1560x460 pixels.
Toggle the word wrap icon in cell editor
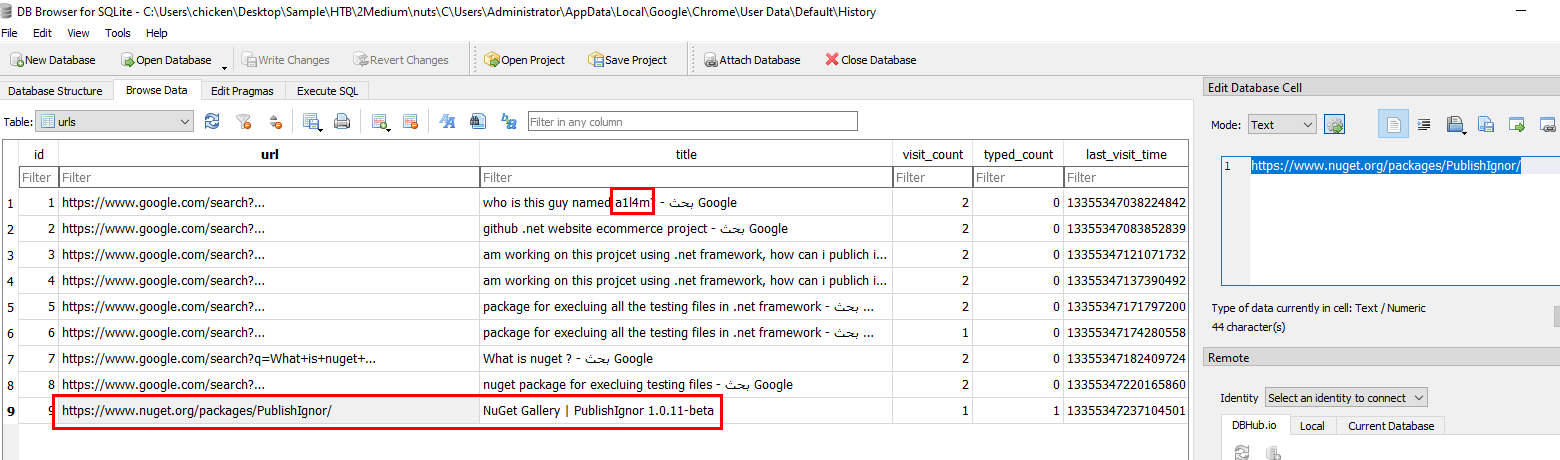click(1424, 125)
